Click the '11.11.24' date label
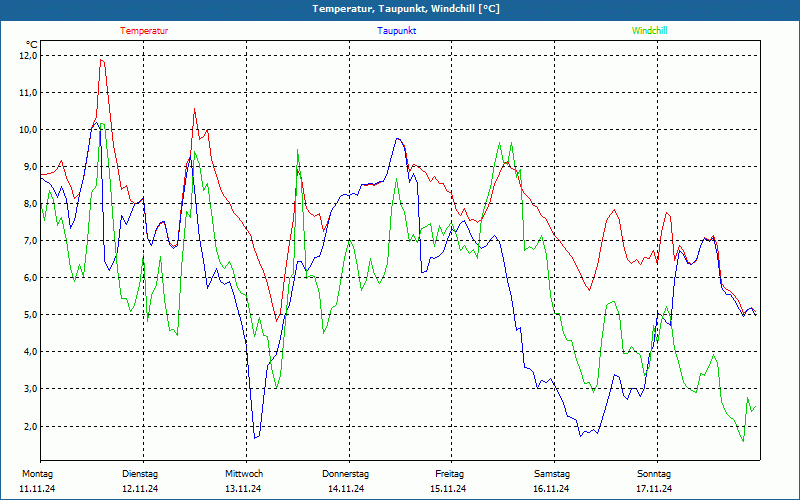This screenshot has height=500, width=800. (37, 489)
